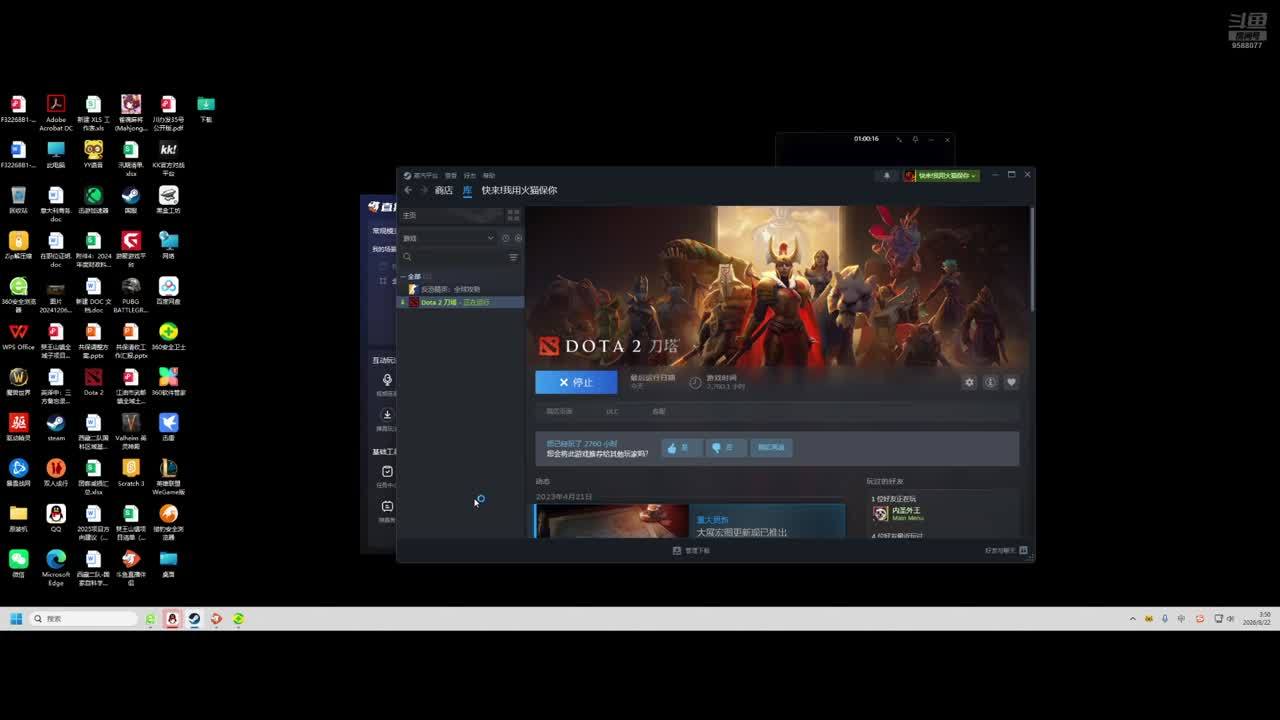The width and height of the screenshot is (1280, 720).
Task: Open the account name dropdown in Steam
Action: click(941, 175)
